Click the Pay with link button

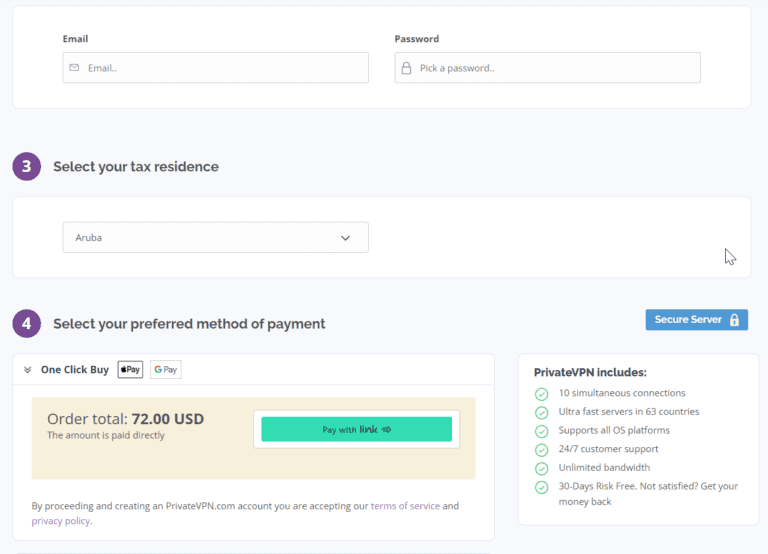tap(357, 430)
